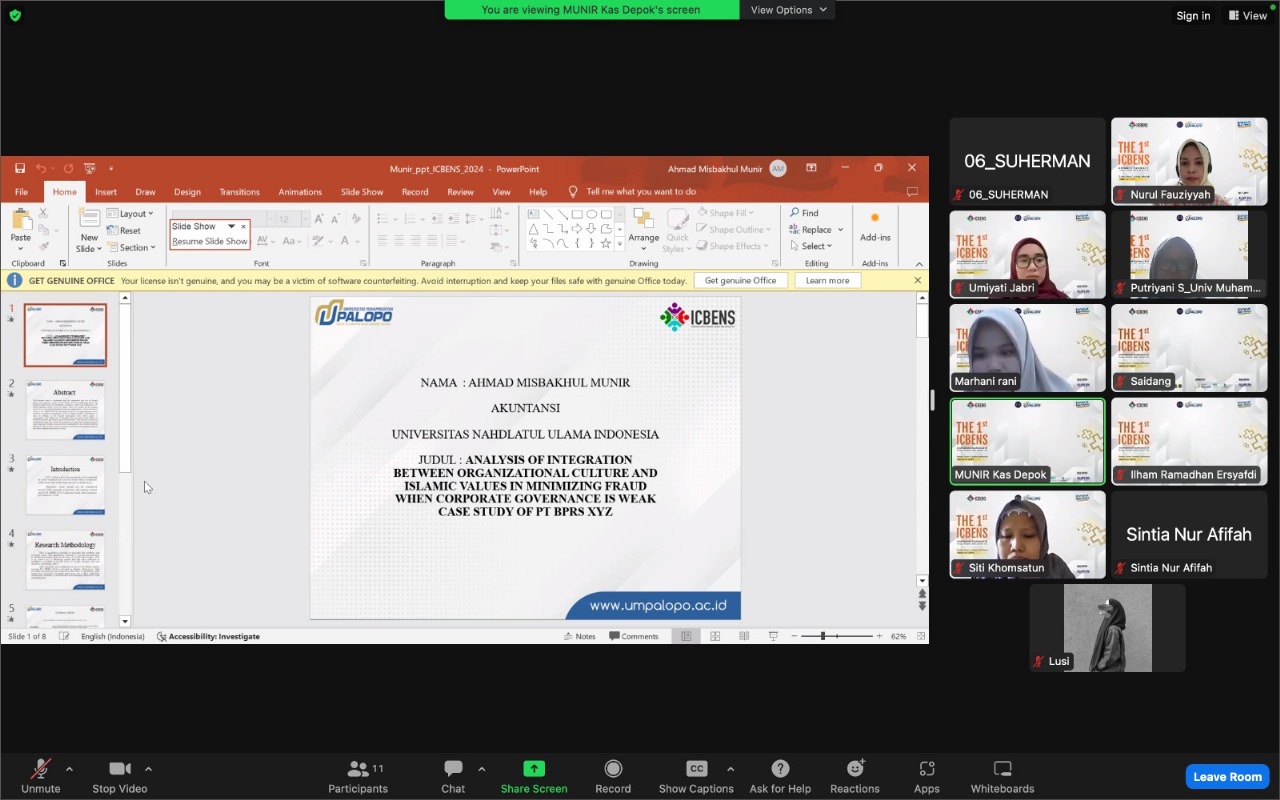Click the Sign in link
Image resolution: width=1280 pixels, height=800 pixels.
click(x=1193, y=16)
